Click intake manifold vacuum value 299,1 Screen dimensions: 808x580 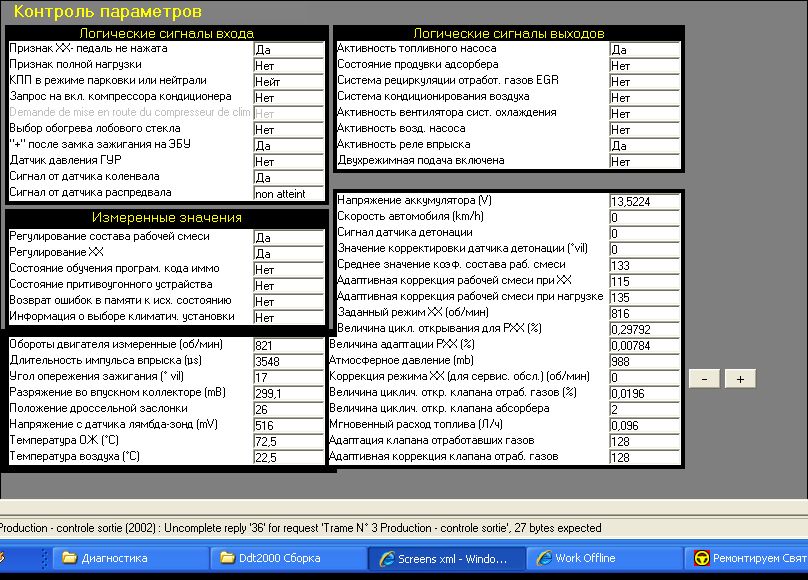[289, 394]
